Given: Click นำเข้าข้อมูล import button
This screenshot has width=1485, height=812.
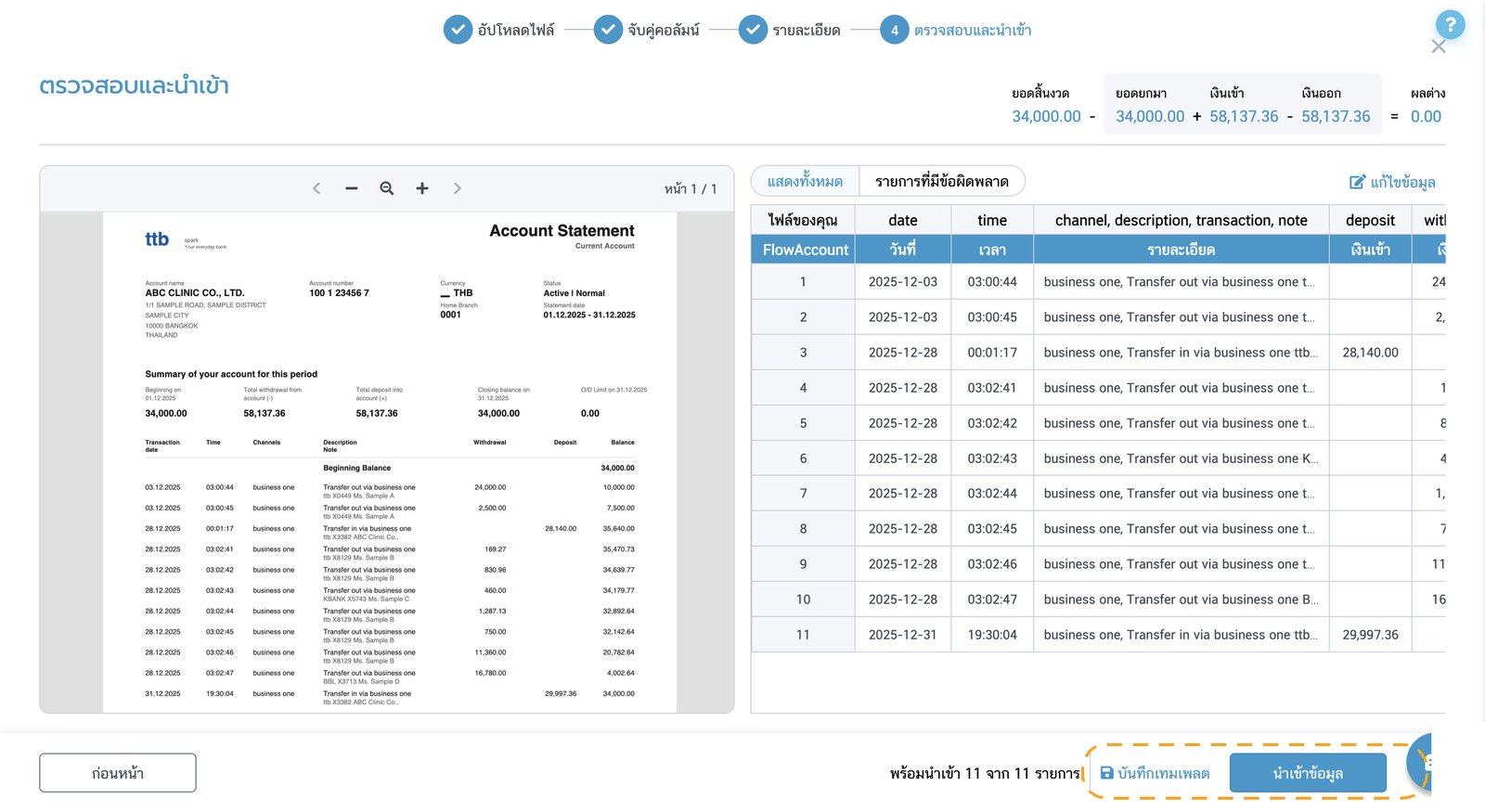Looking at the screenshot, I should (x=1308, y=773).
